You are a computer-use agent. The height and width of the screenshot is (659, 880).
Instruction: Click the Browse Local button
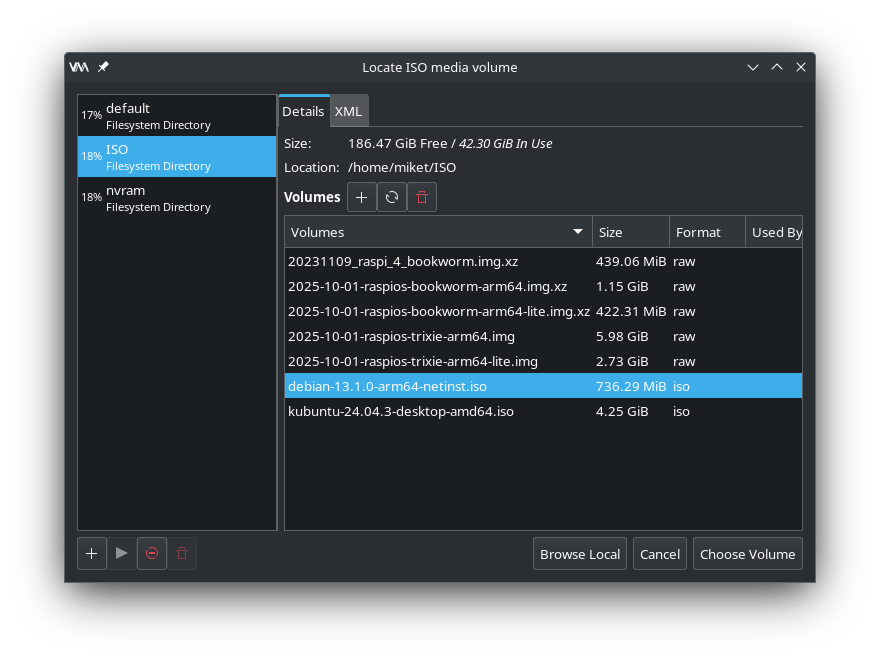tap(580, 554)
